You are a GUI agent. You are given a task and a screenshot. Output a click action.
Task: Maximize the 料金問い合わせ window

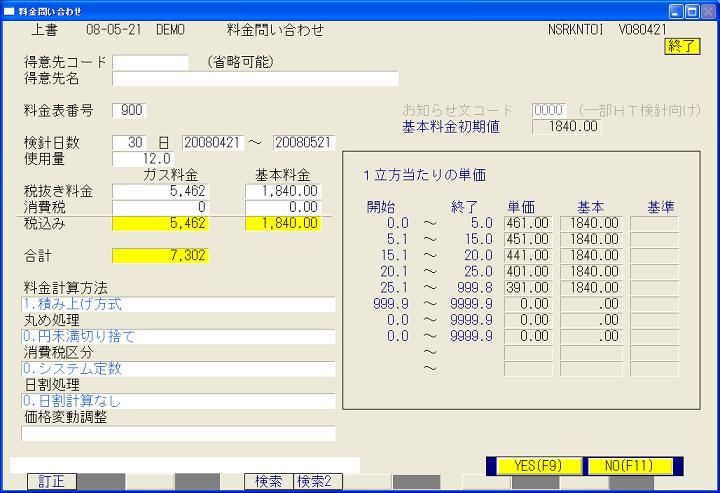pos(692,11)
